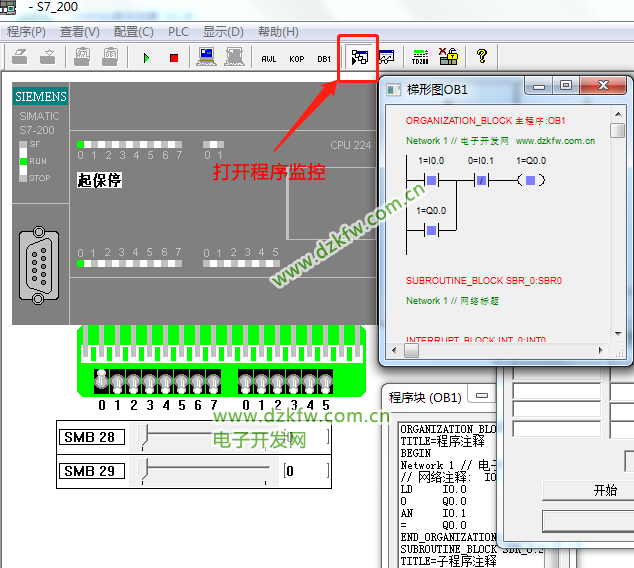Open the KOP ladder view
This screenshot has width=634, height=568.
point(296,58)
